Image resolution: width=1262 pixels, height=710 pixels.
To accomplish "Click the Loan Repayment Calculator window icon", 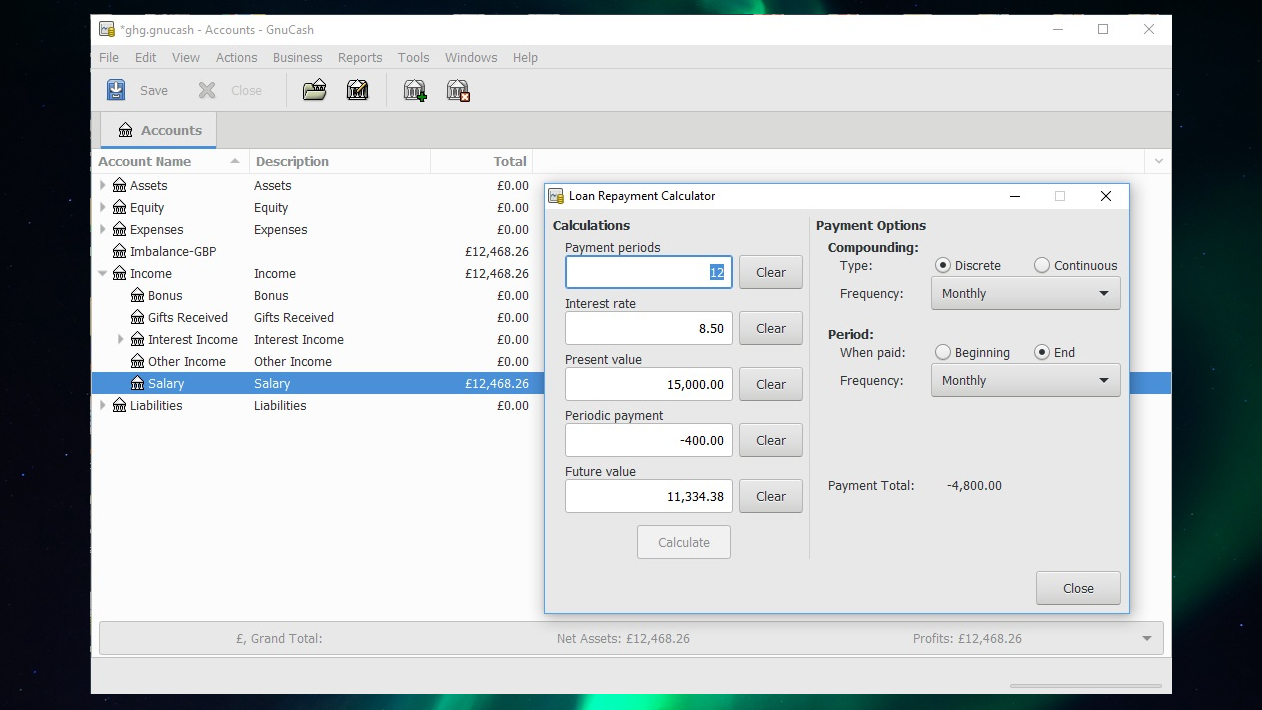I will 556,196.
